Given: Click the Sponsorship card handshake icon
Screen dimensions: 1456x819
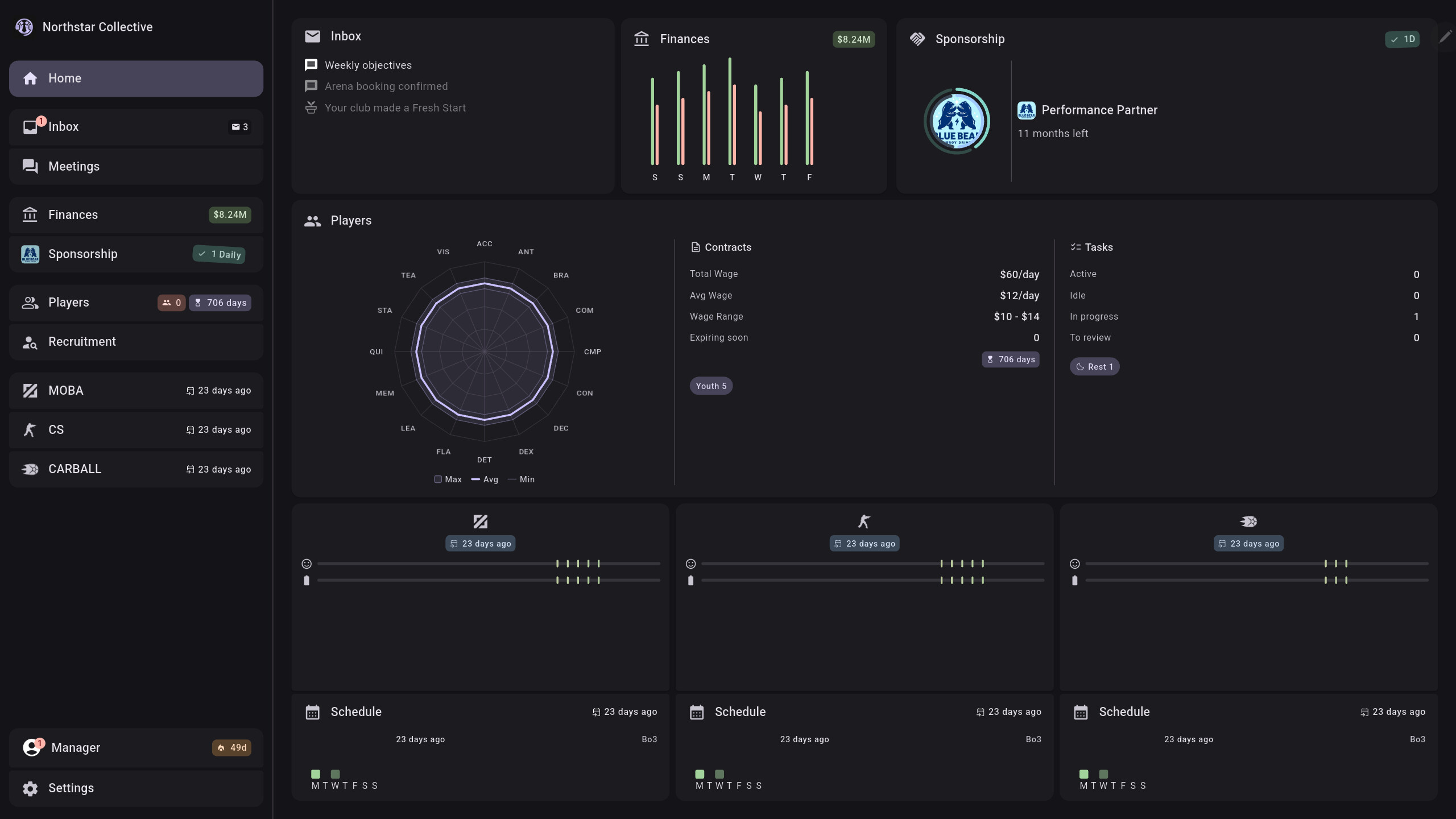Looking at the screenshot, I should pyautogui.click(x=917, y=39).
